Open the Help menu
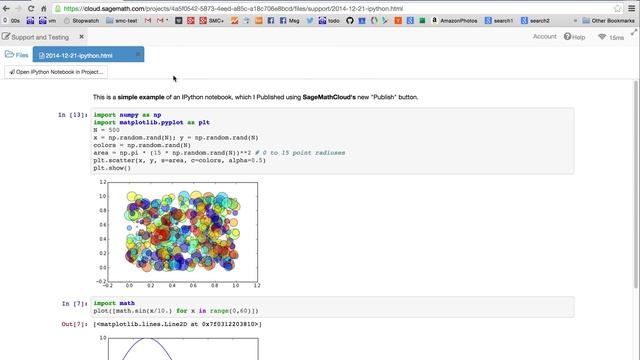 pyautogui.click(x=574, y=37)
